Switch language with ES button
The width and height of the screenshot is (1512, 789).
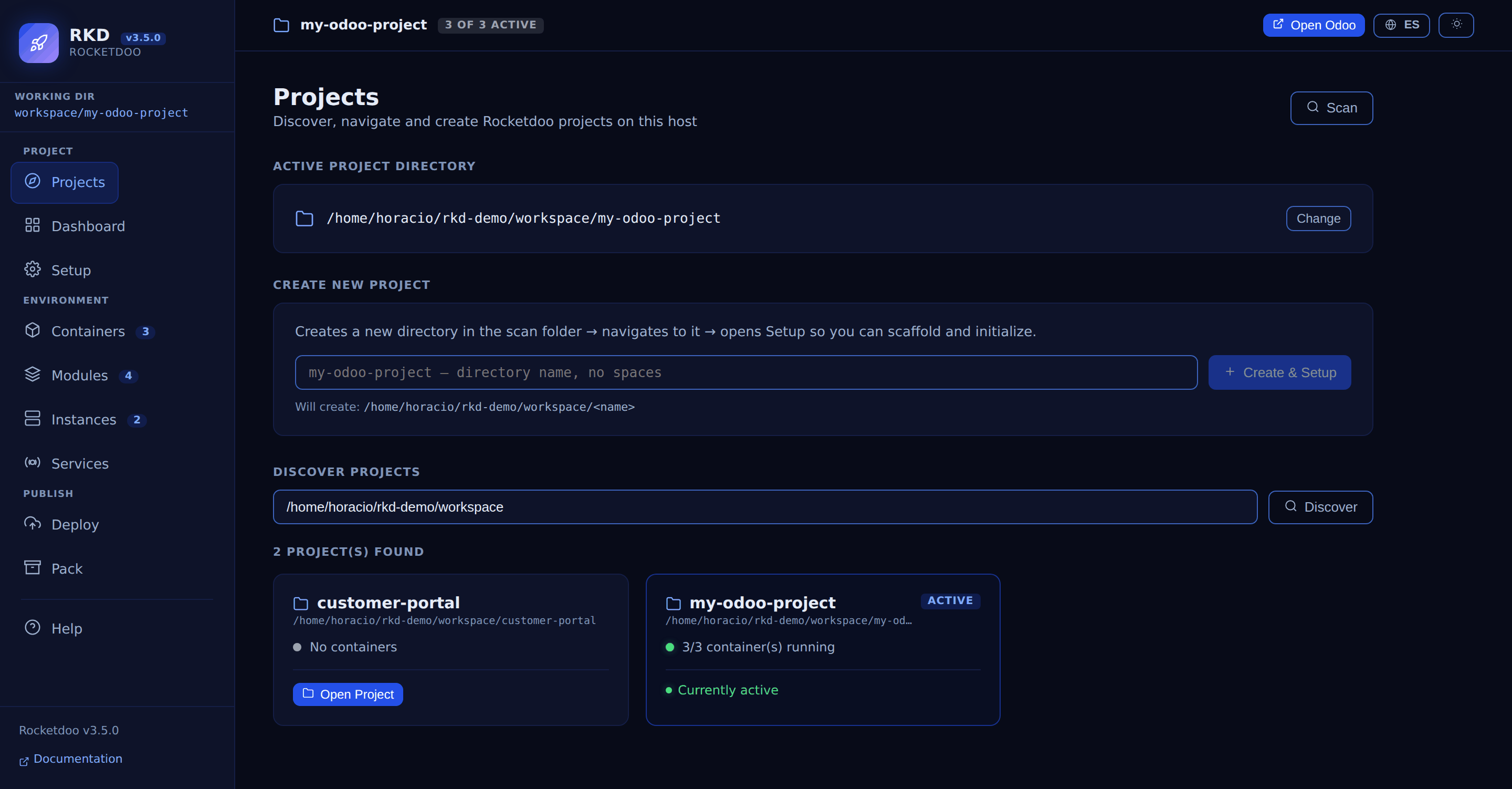point(1402,25)
